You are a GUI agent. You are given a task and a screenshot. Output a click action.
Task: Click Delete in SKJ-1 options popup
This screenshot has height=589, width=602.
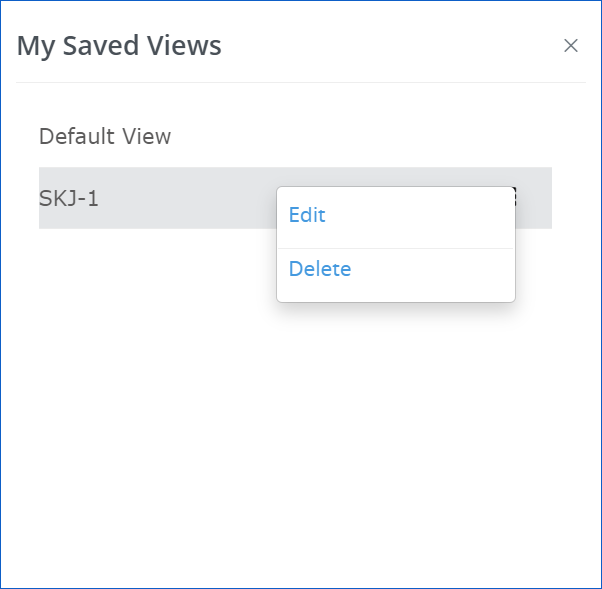[320, 269]
